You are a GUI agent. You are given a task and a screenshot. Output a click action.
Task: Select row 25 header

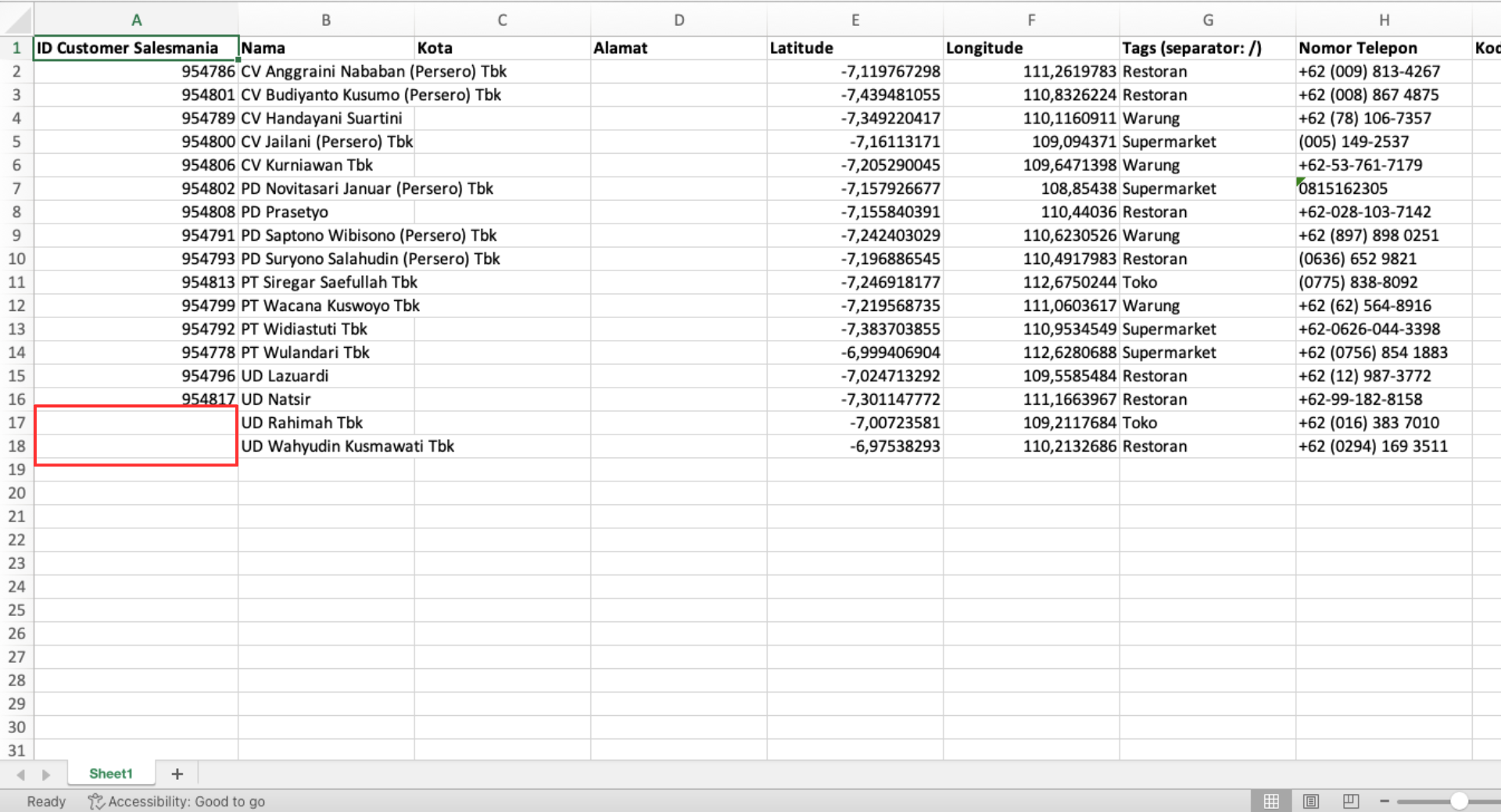tap(16, 610)
